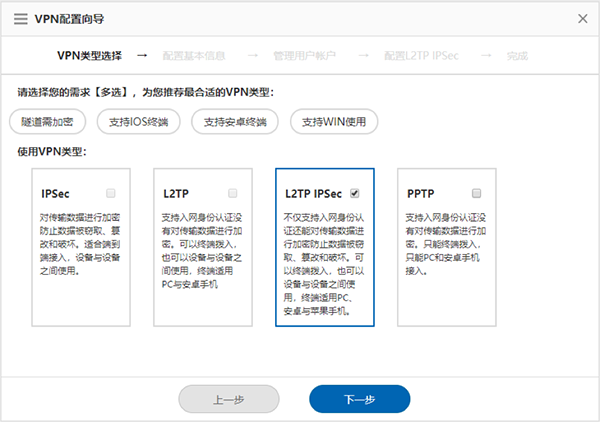This screenshot has height=422, width=600.
Task: Open the 管理用户帐户 wizard step
Action: tap(304, 55)
